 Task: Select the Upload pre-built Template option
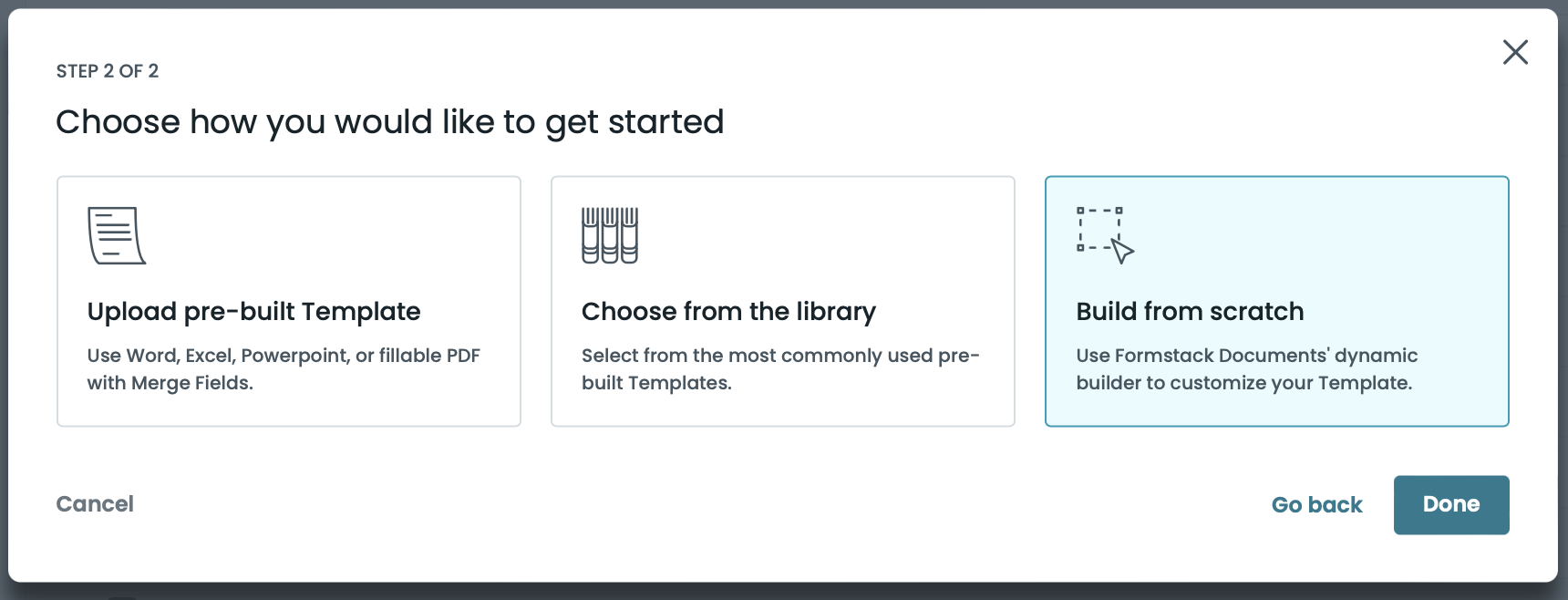pyautogui.click(x=288, y=301)
